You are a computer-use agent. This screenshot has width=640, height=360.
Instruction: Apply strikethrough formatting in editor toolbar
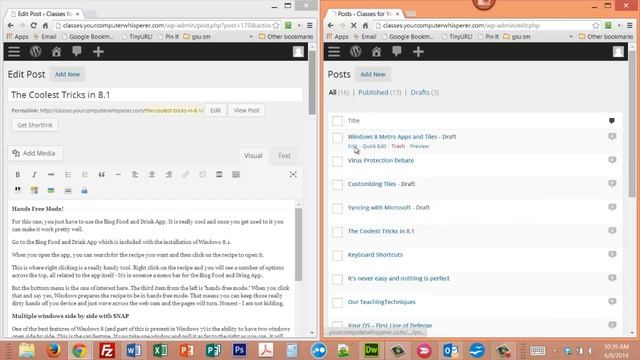(x=51, y=175)
